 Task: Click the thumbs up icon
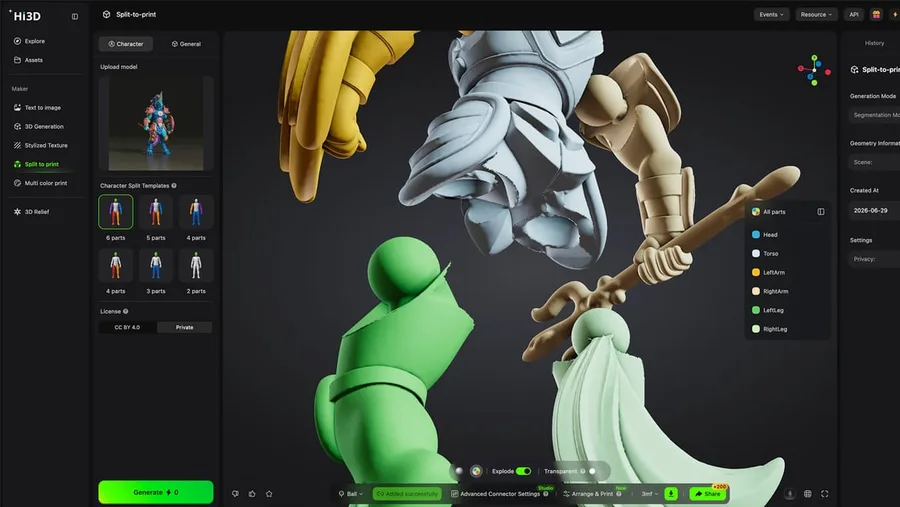tap(252, 494)
